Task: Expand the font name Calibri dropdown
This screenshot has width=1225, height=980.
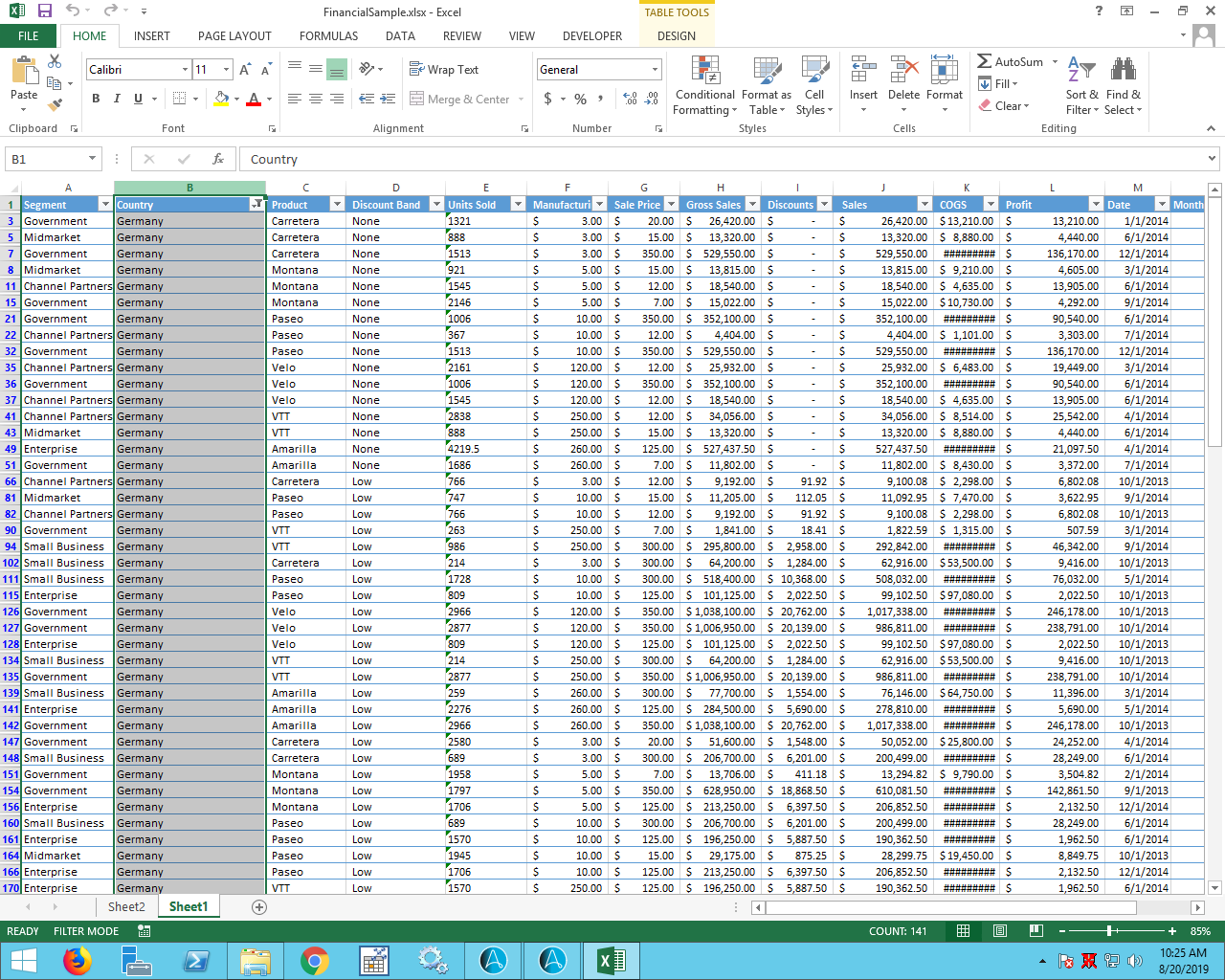Action: [185, 70]
